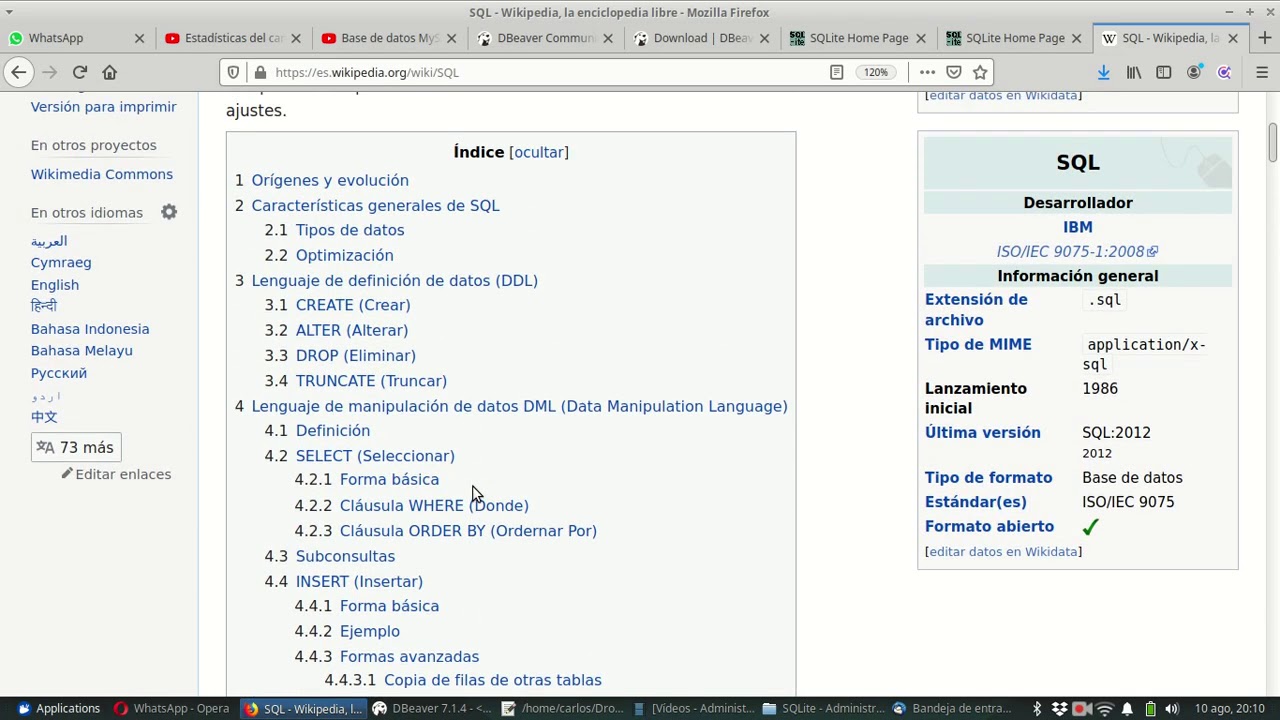Image resolution: width=1280 pixels, height=720 pixels.
Task: Open the Firefox home page icon
Action: [x=110, y=72]
